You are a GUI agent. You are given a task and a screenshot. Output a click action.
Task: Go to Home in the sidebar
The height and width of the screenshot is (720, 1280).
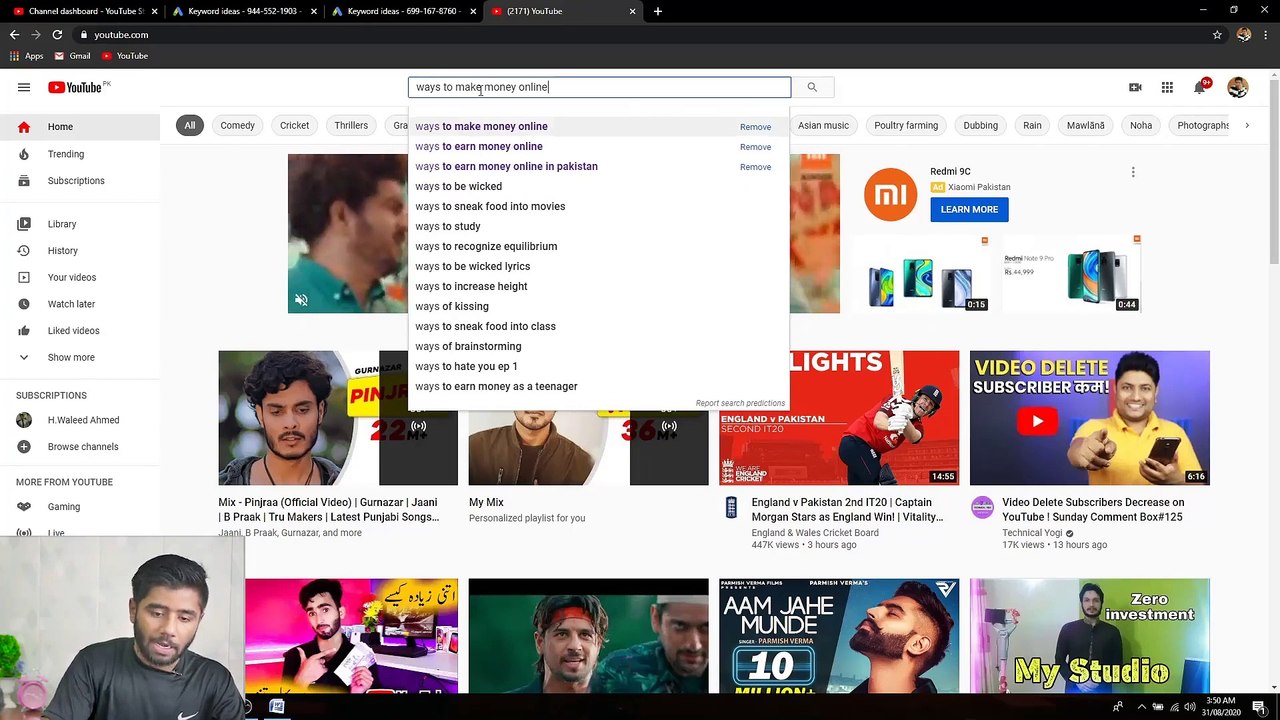point(80,127)
